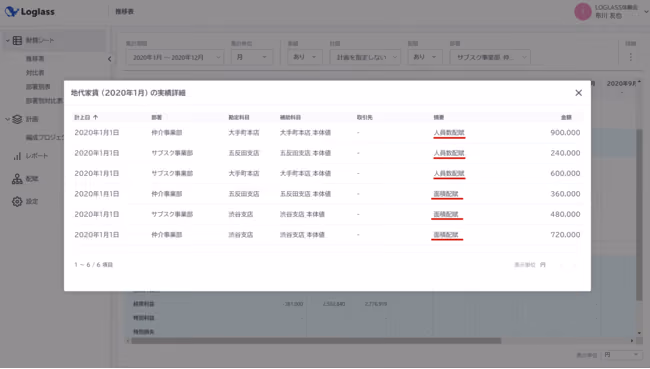Close the 地代家賃 details dialog
Screen dimensions: 650x369
(x=578, y=93)
